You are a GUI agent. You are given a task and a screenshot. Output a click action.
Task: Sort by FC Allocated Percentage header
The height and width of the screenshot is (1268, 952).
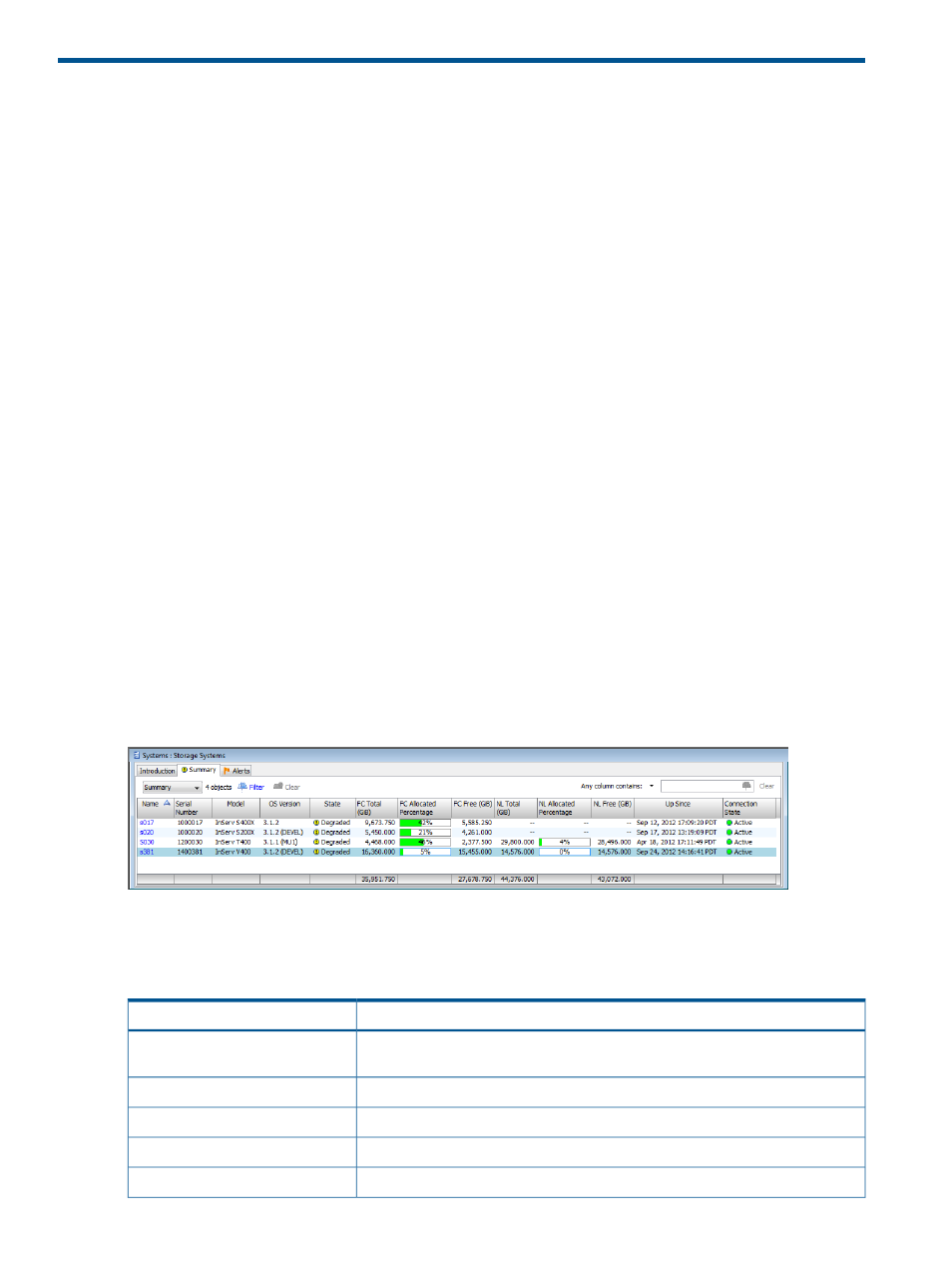(x=424, y=808)
